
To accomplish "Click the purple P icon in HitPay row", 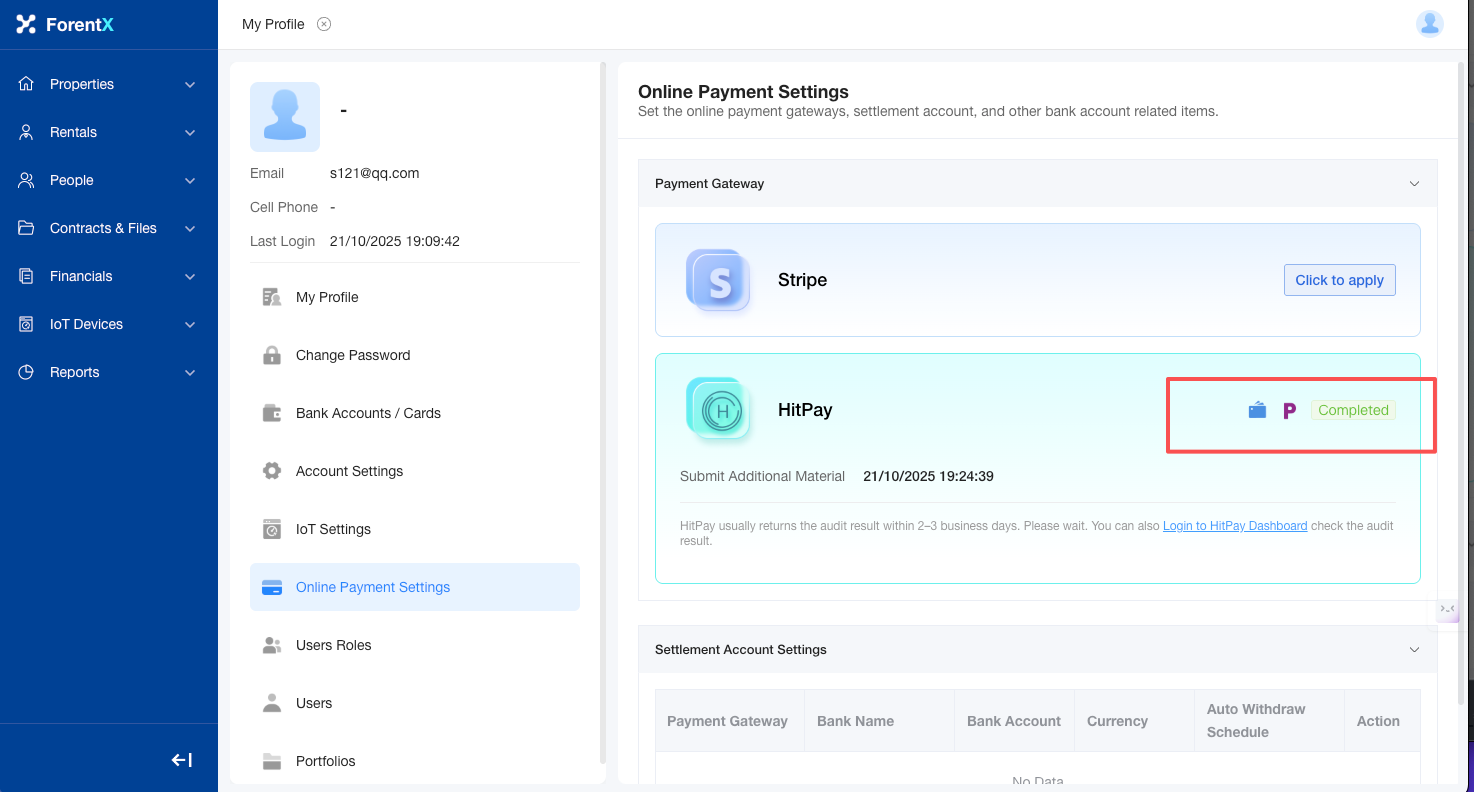I will 1289,410.
